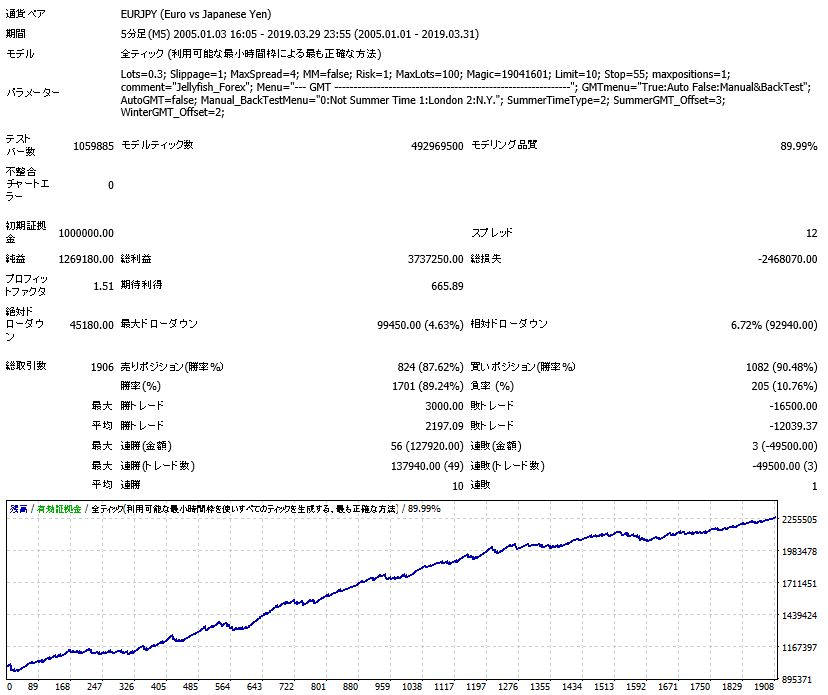The image size is (828, 695).
Task: Select the M5 test period date range
Action: point(299,34)
